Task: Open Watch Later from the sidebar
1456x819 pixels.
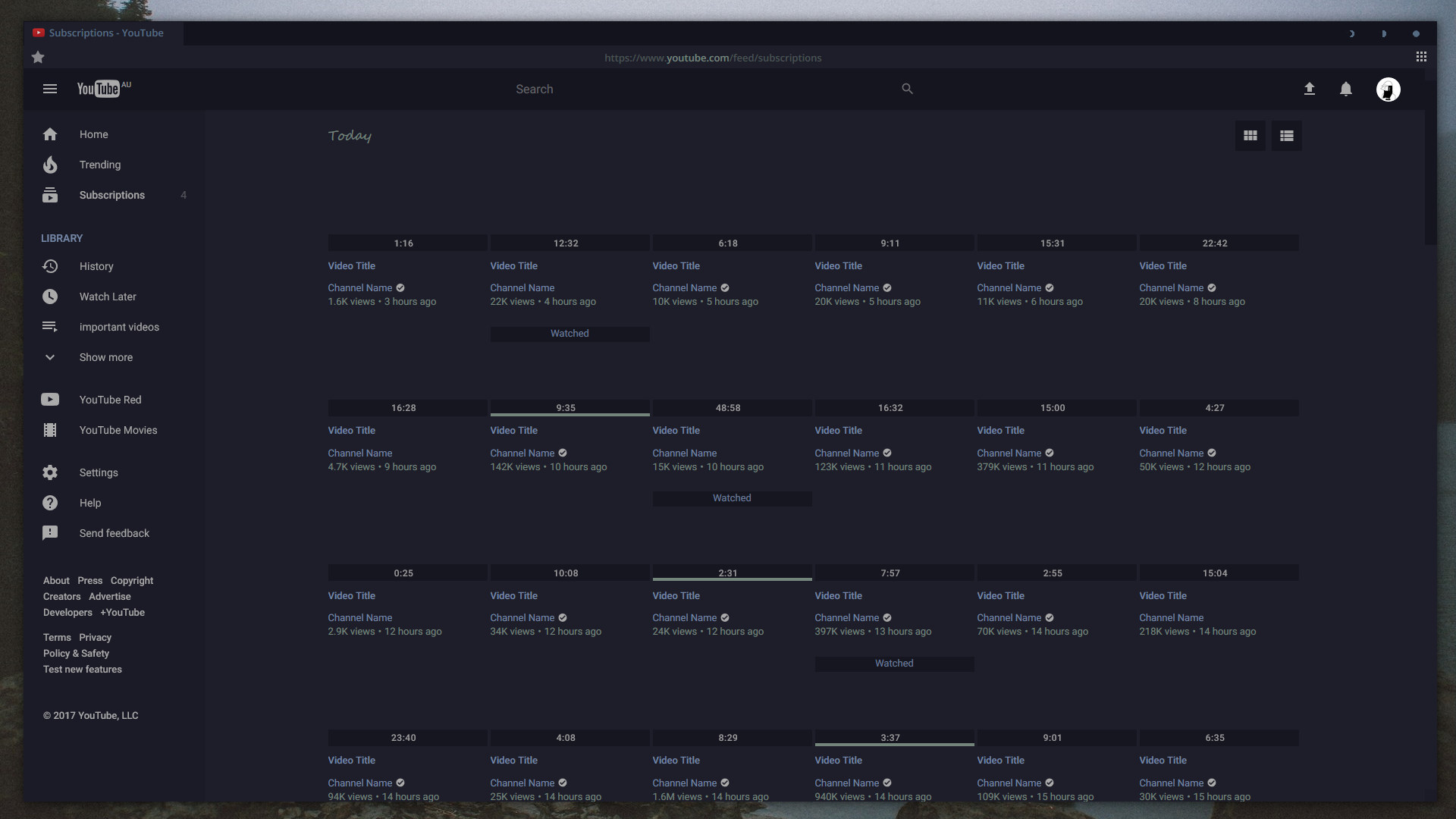Action: point(108,297)
